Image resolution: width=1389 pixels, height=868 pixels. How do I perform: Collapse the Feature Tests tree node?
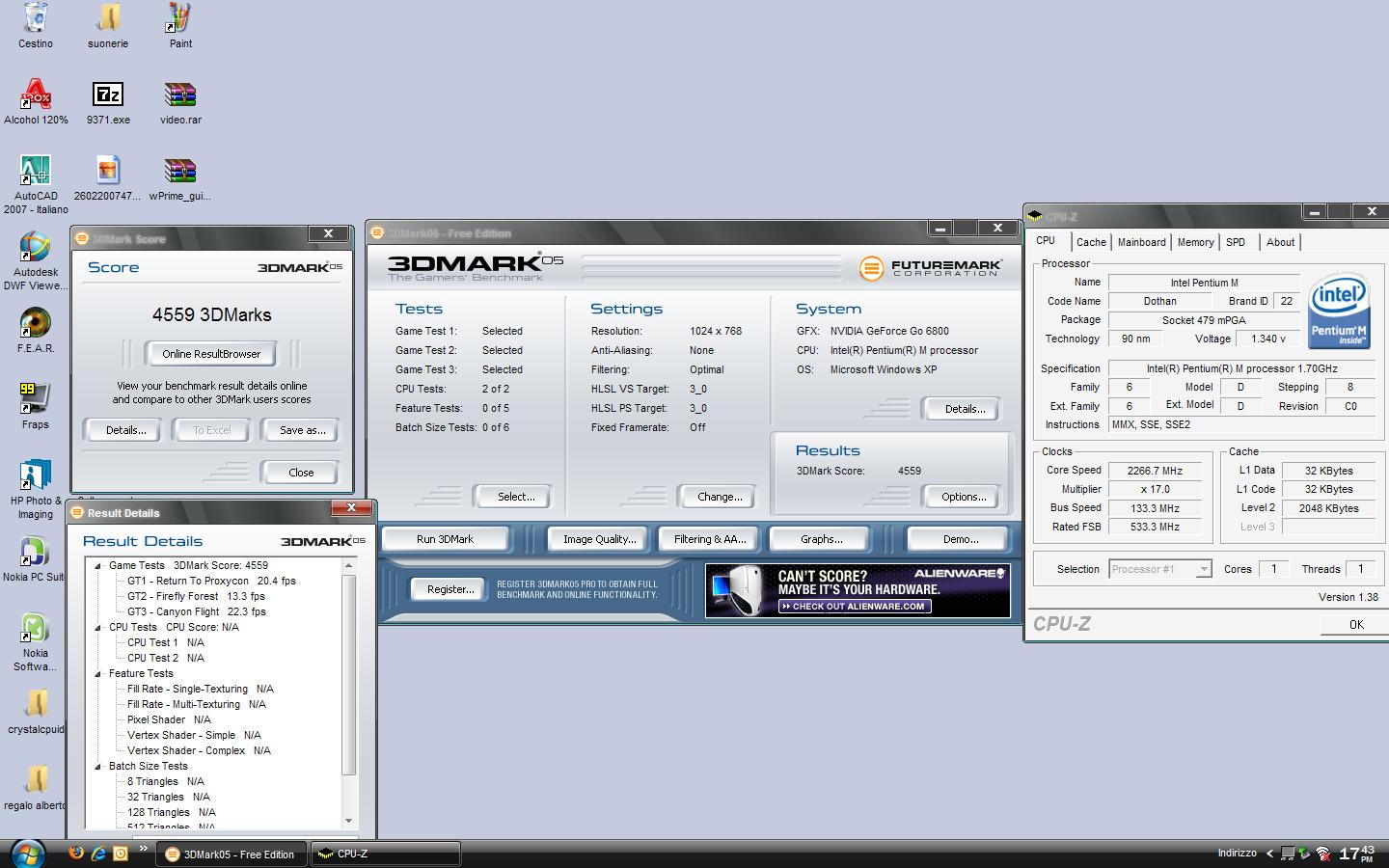97,674
